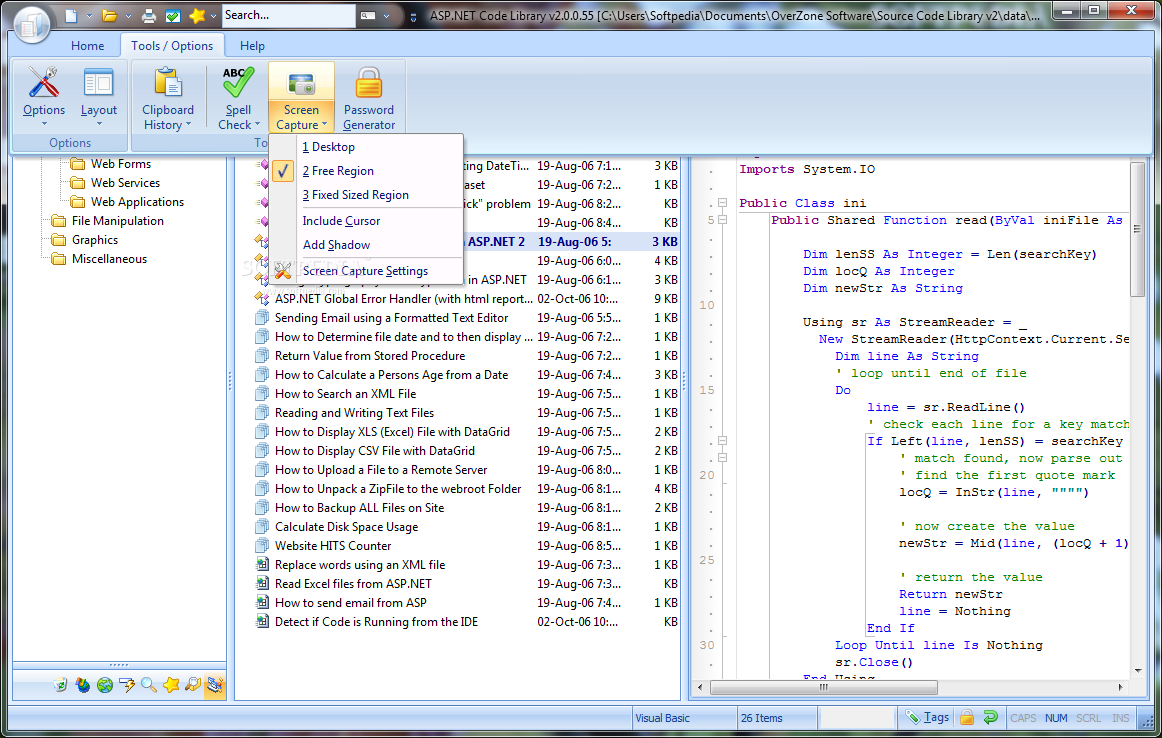This screenshot has height=738, width=1162.
Task: Click the padlock icon in the status bar
Action: coord(967,717)
